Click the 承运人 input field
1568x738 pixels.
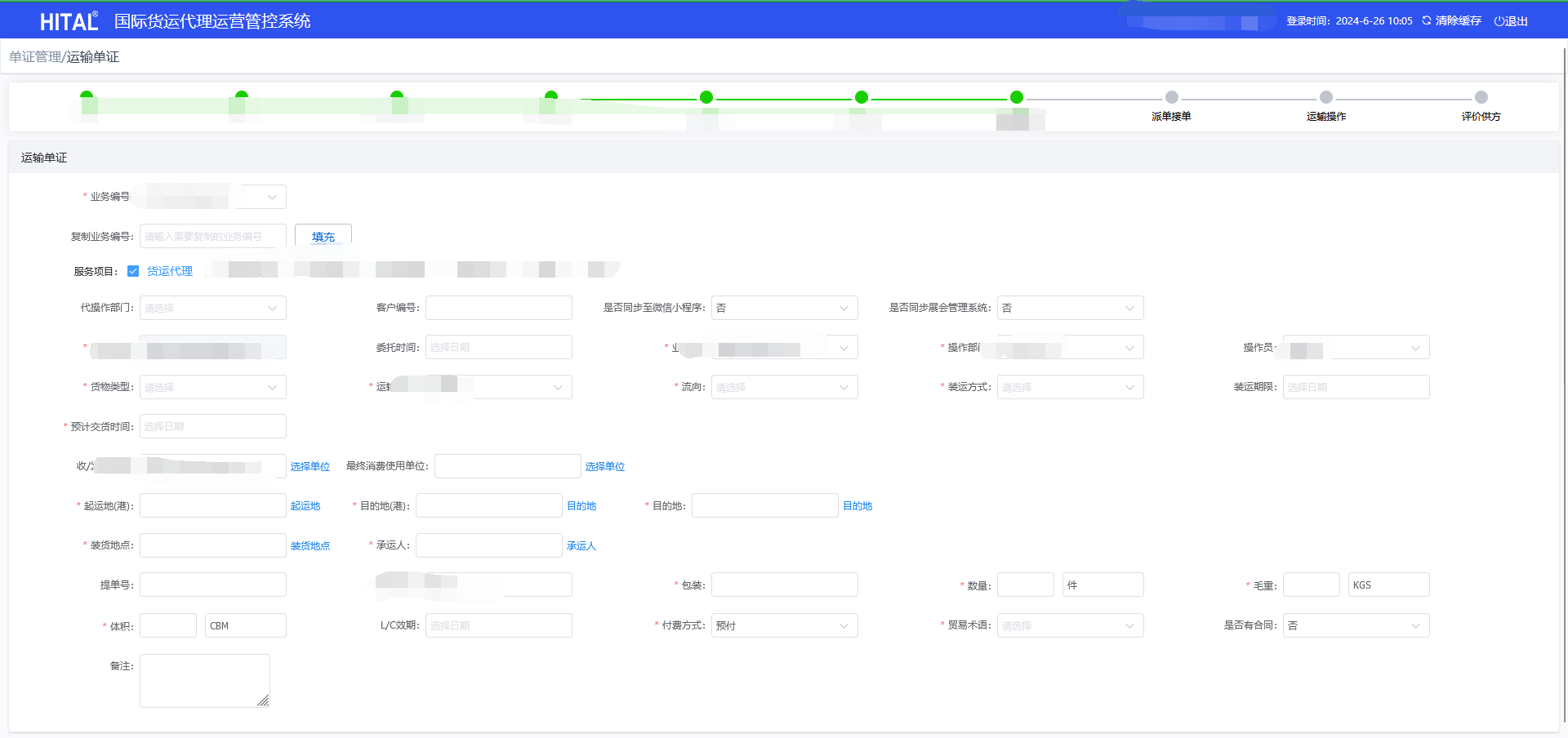pyautogui.click(x=489, y=545)
